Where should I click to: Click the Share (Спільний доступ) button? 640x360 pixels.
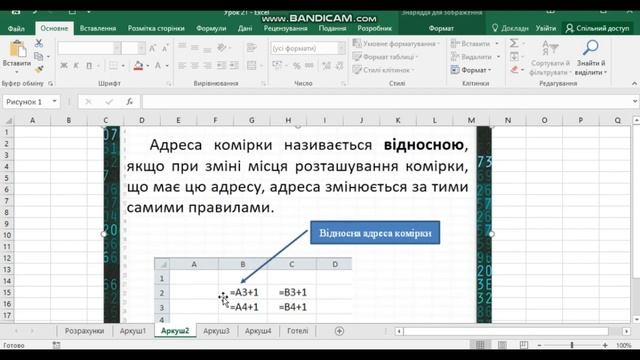point(598,28)
